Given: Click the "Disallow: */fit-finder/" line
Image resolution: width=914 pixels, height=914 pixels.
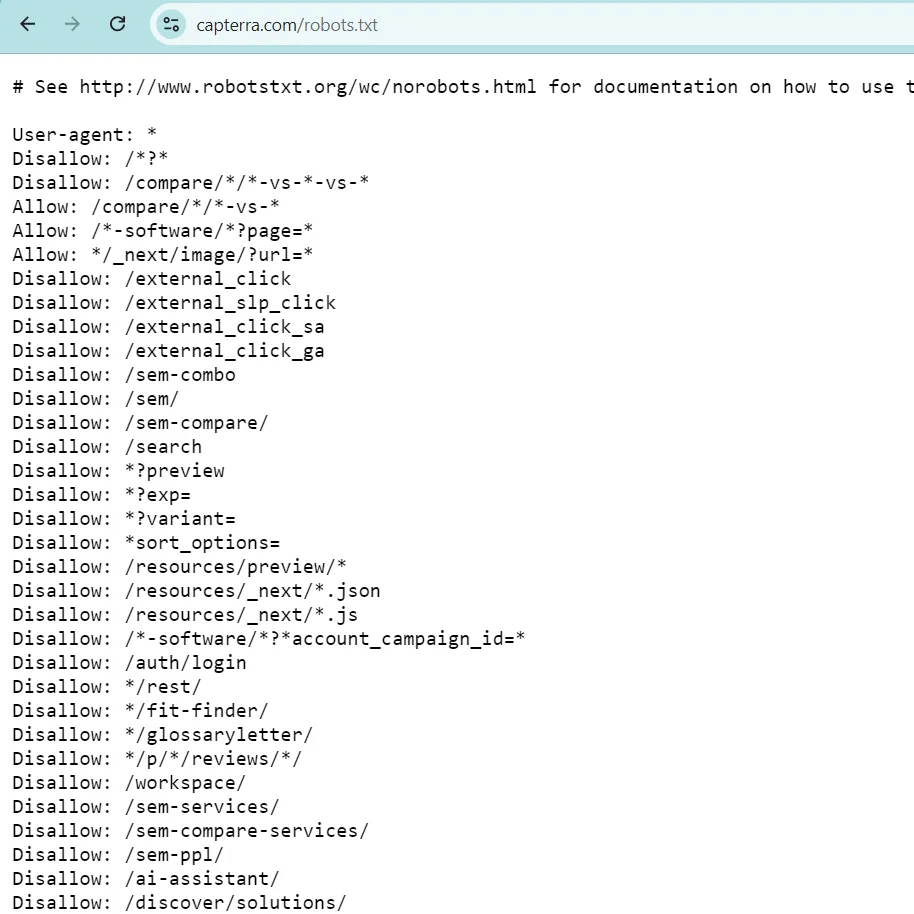Looking at the screenshot, I should (x=140, y=710).
